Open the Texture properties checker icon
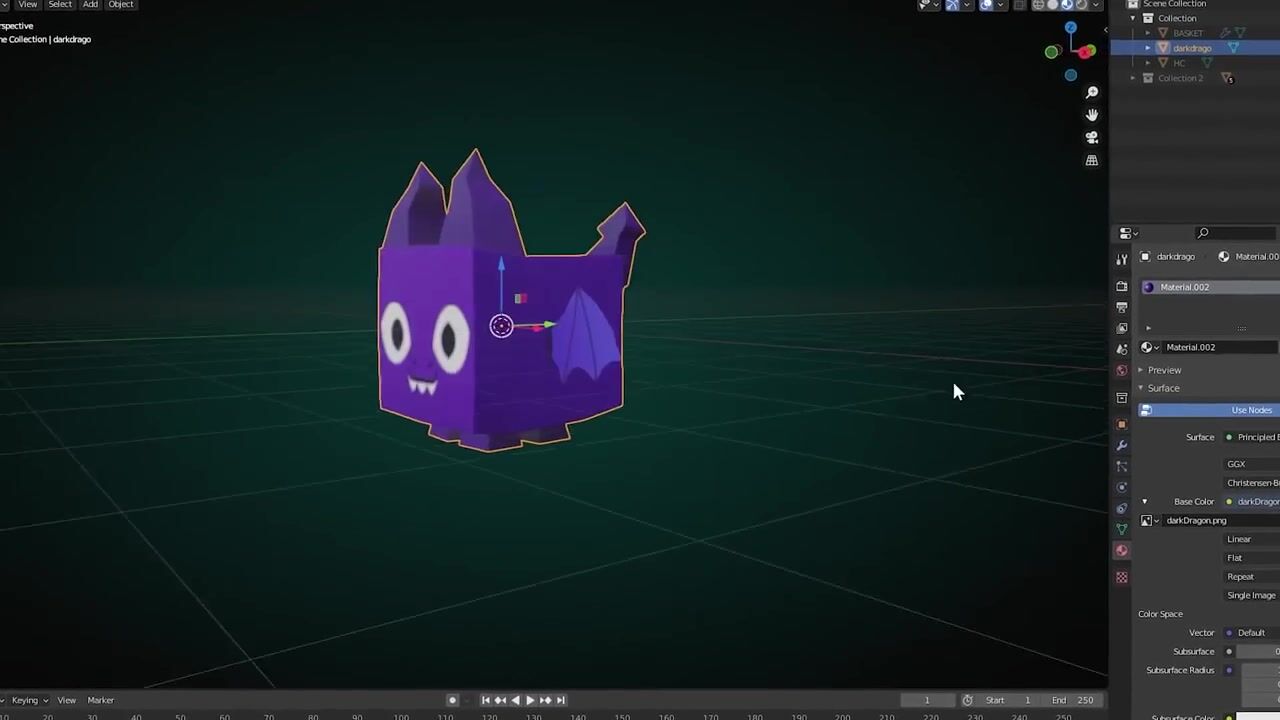The height and width of the screenshot is (720, 1280). tap(1122, 577)
